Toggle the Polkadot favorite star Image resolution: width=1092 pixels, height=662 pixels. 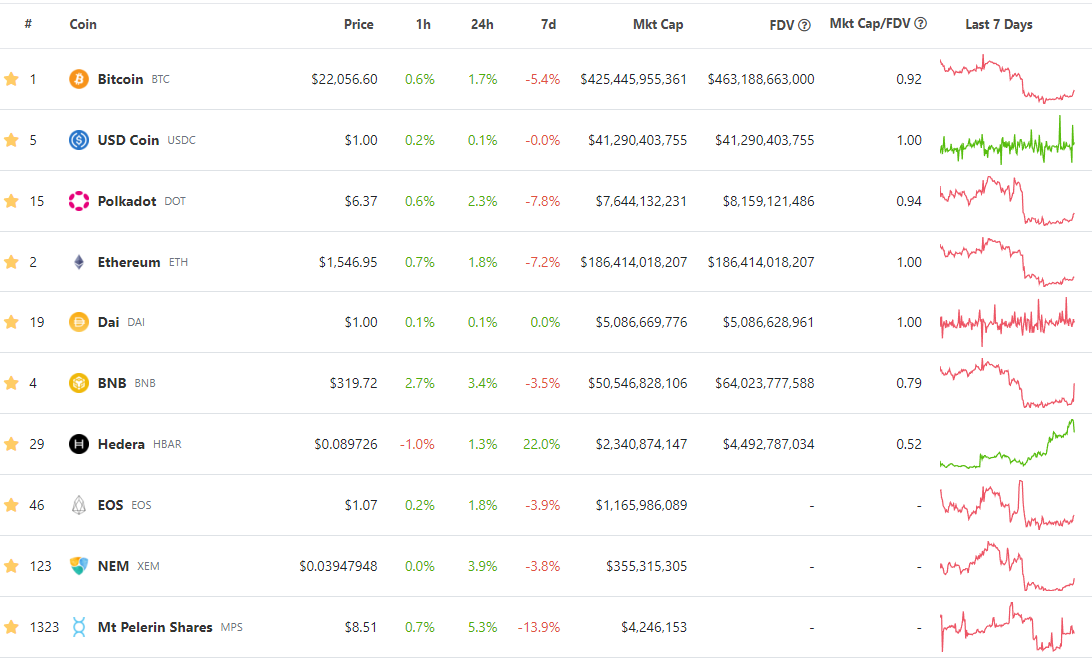(x=11, y=201)
